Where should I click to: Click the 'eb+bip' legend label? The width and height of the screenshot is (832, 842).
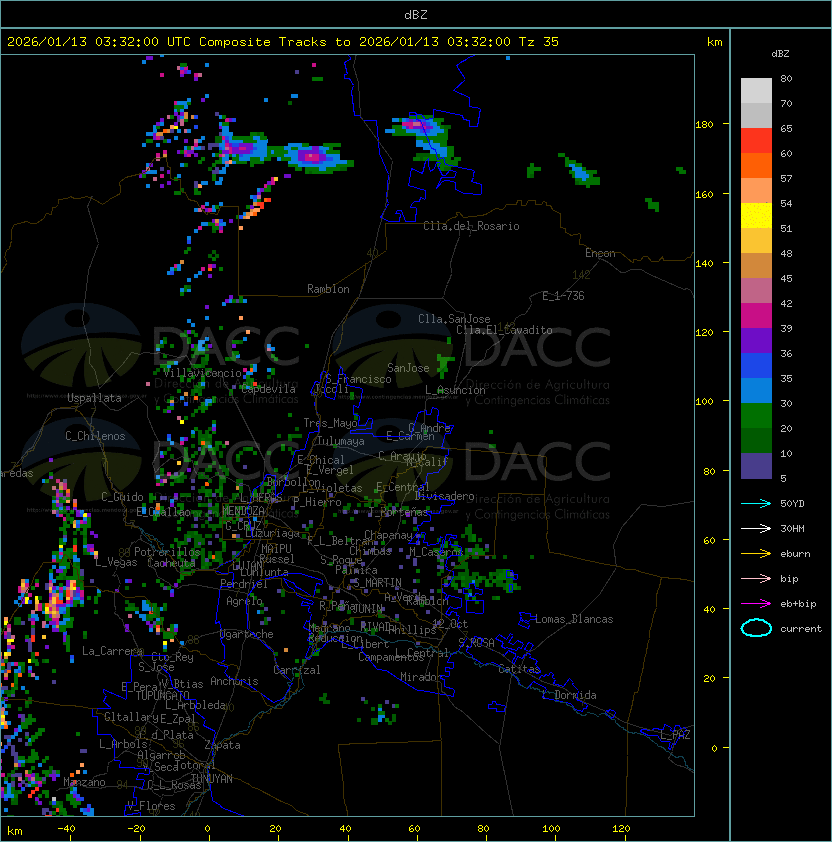pyautogui.click(x=798, y=604)
